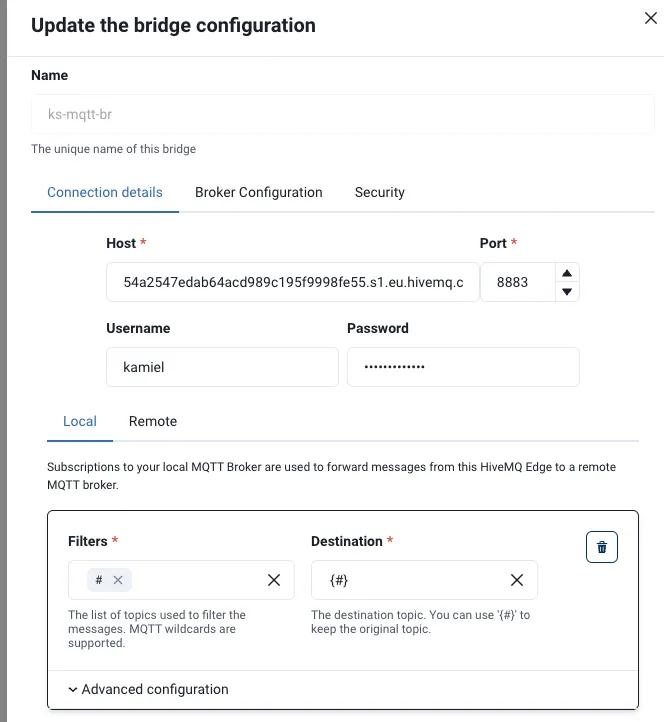Close the bridge configuration panel
664x722 pixels.
point(651,18)
